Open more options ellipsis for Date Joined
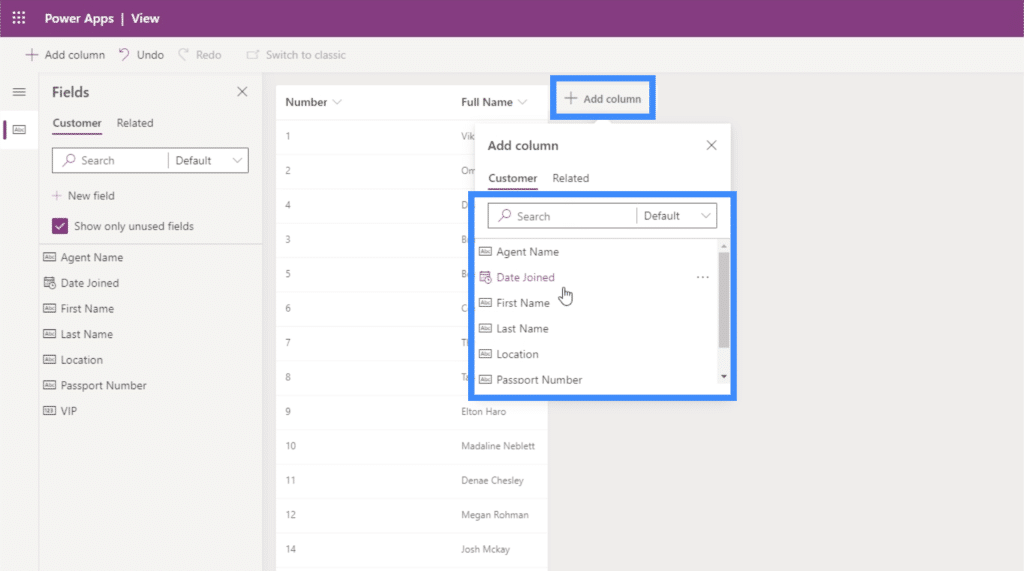This screenshot has width=1024, height=571. click(703, 277)
